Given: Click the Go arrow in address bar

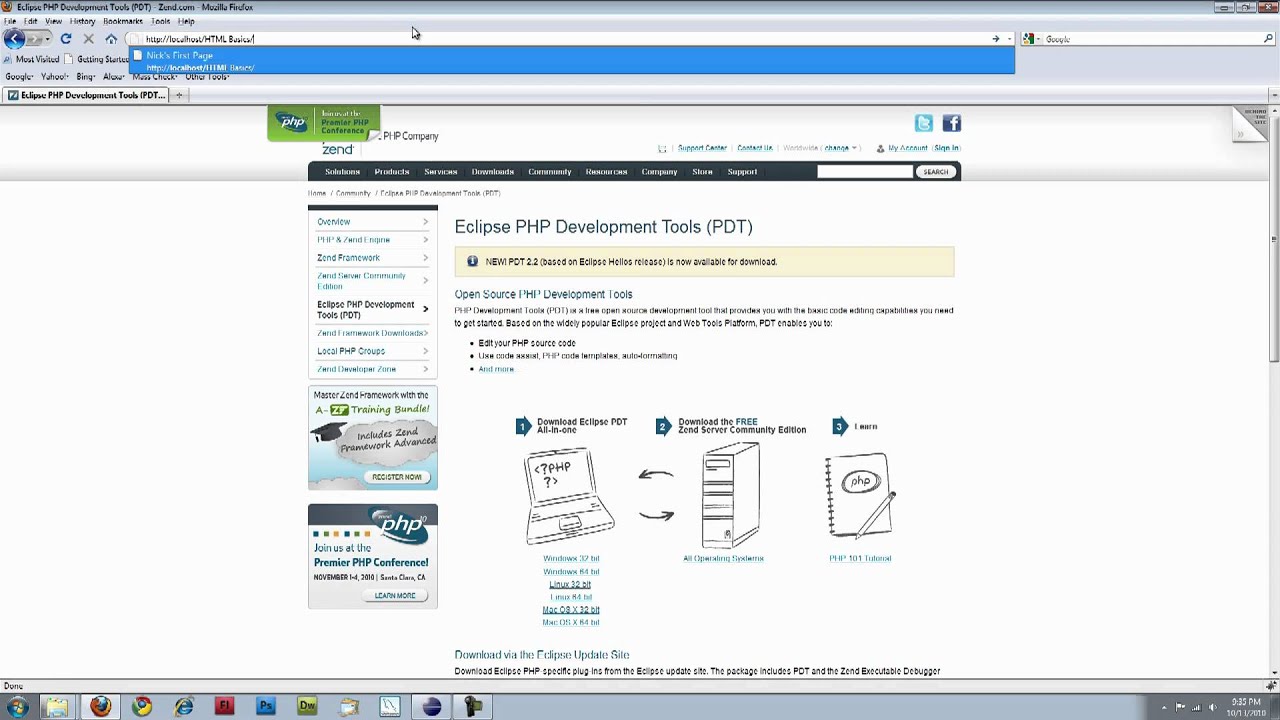Looking at the screenshot, I should [995, 39].
